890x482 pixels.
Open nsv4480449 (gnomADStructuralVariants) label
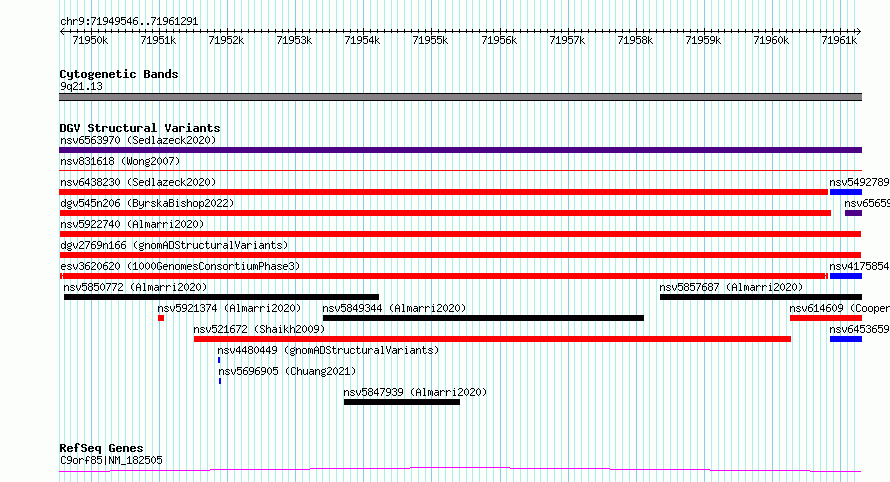(328, 350)
